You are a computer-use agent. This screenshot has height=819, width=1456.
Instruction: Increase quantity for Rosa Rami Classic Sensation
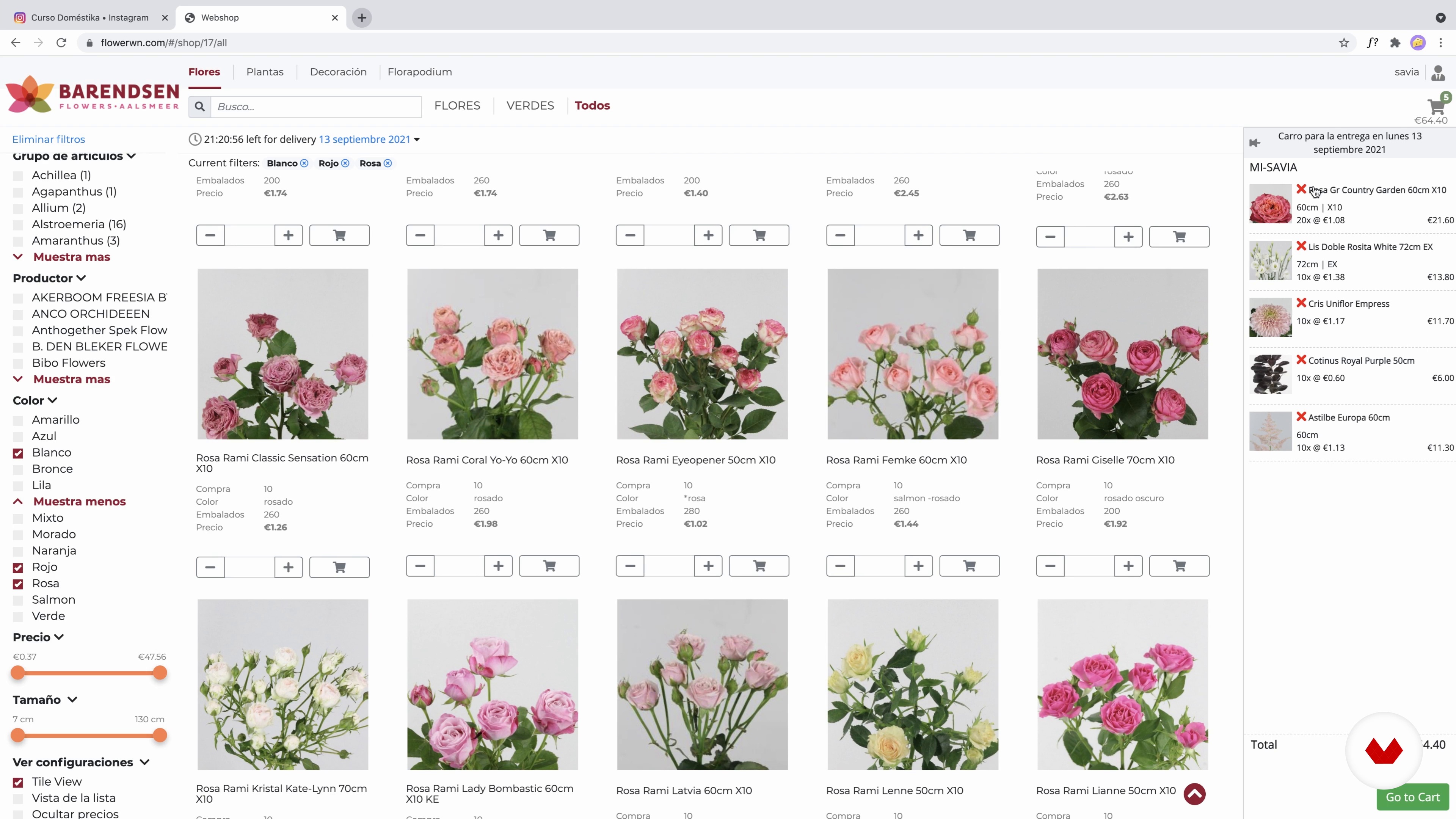point(288,567)
